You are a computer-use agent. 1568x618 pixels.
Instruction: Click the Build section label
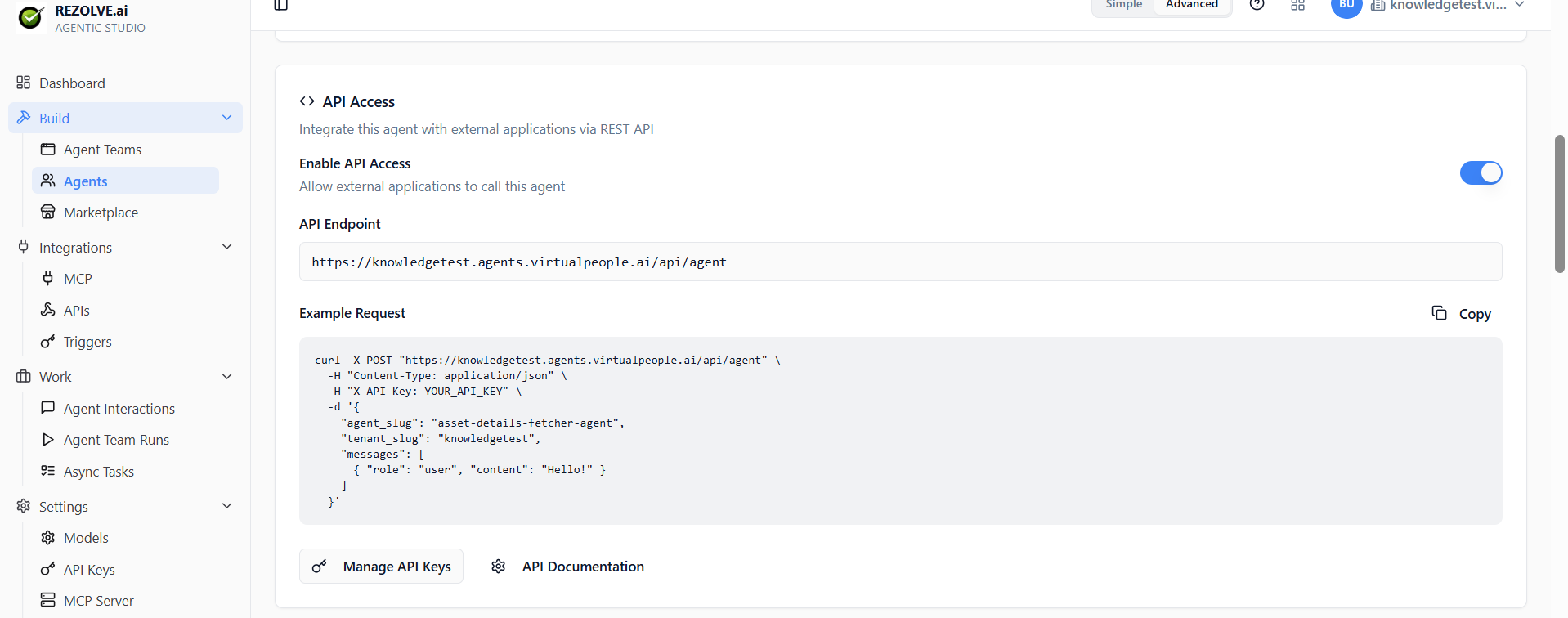54,119
